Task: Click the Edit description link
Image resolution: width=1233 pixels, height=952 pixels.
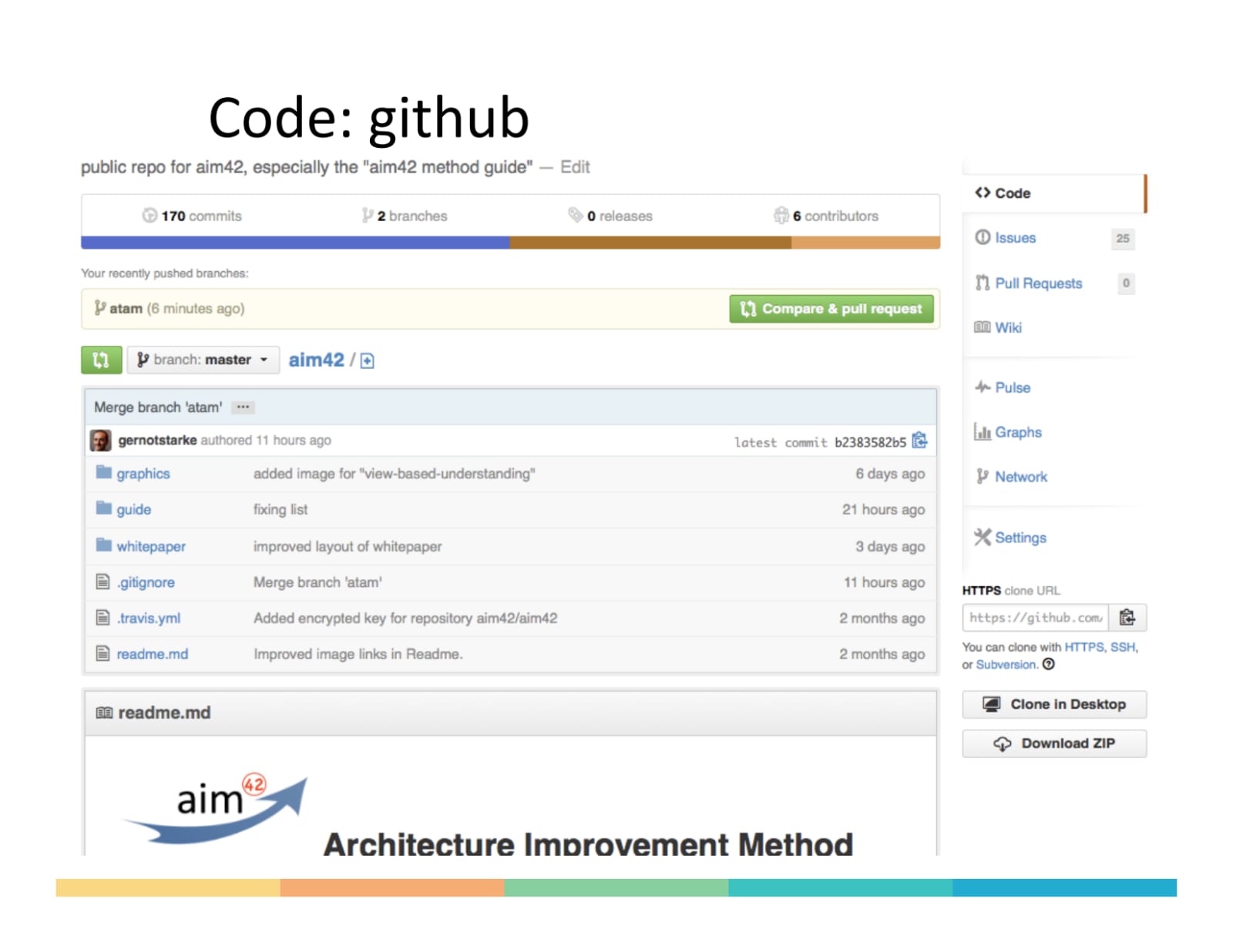Action: click(575, 167)
